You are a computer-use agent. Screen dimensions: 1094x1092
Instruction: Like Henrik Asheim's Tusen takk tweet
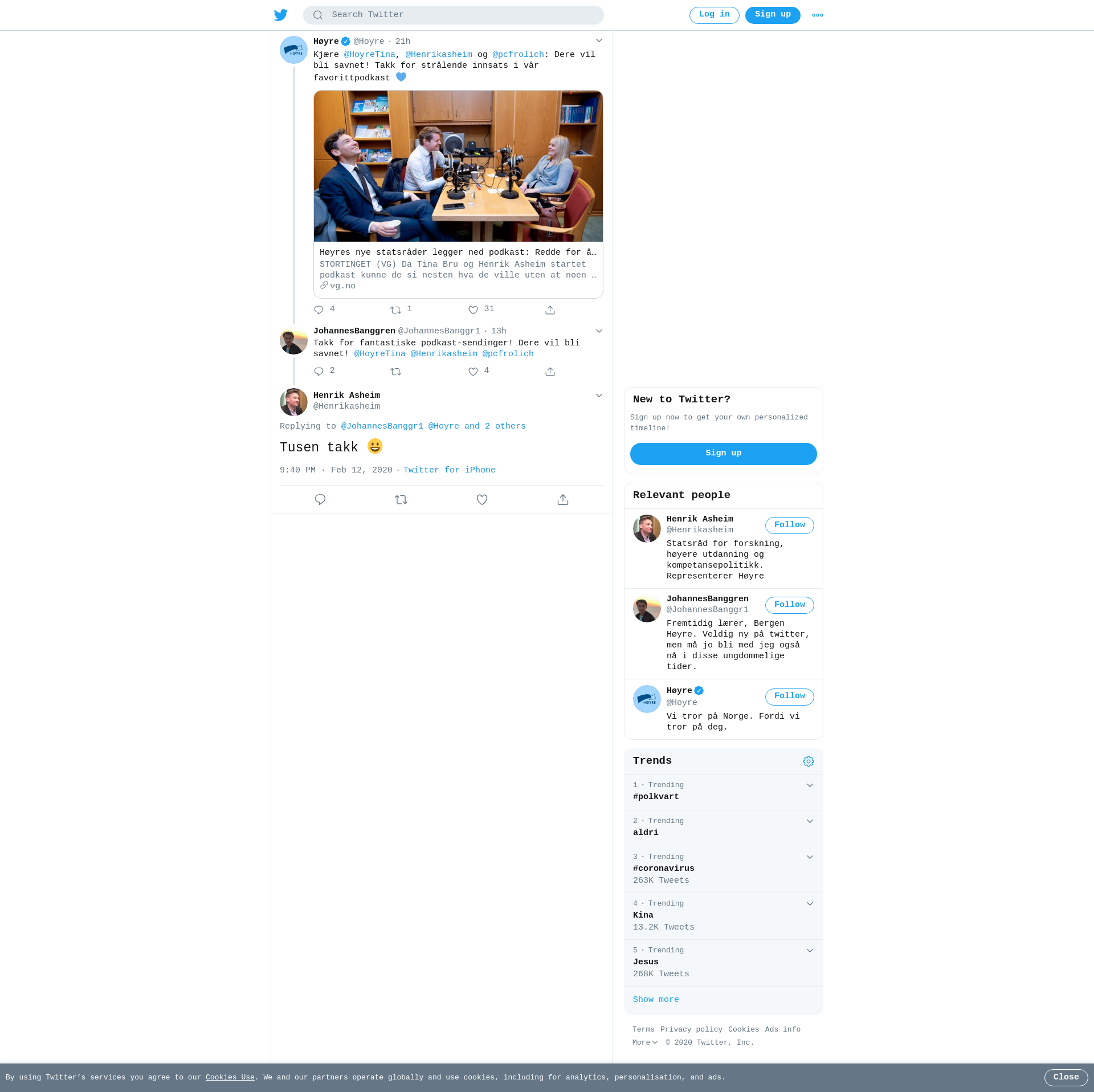pos(482,499)
